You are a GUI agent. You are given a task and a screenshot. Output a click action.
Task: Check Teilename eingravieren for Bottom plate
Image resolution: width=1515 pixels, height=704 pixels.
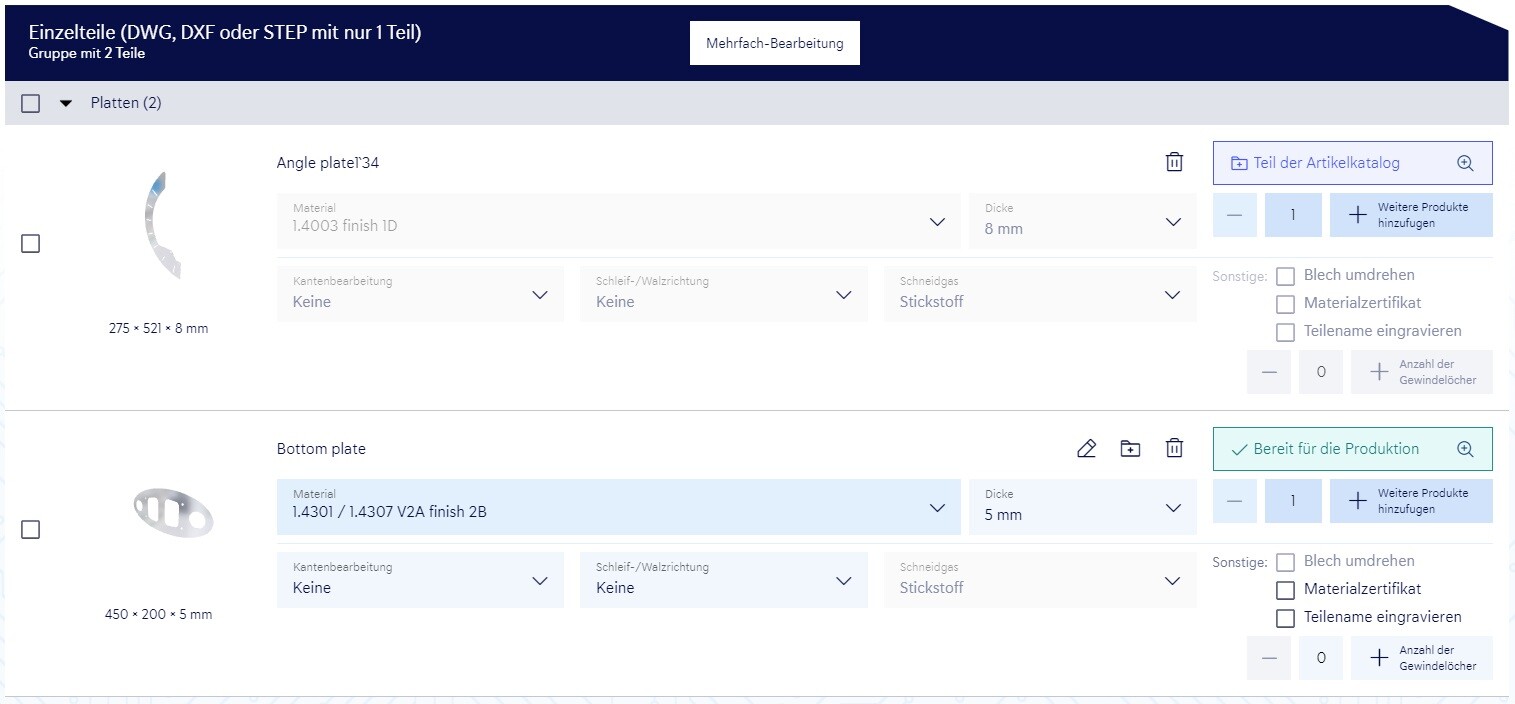[1286, 618]
